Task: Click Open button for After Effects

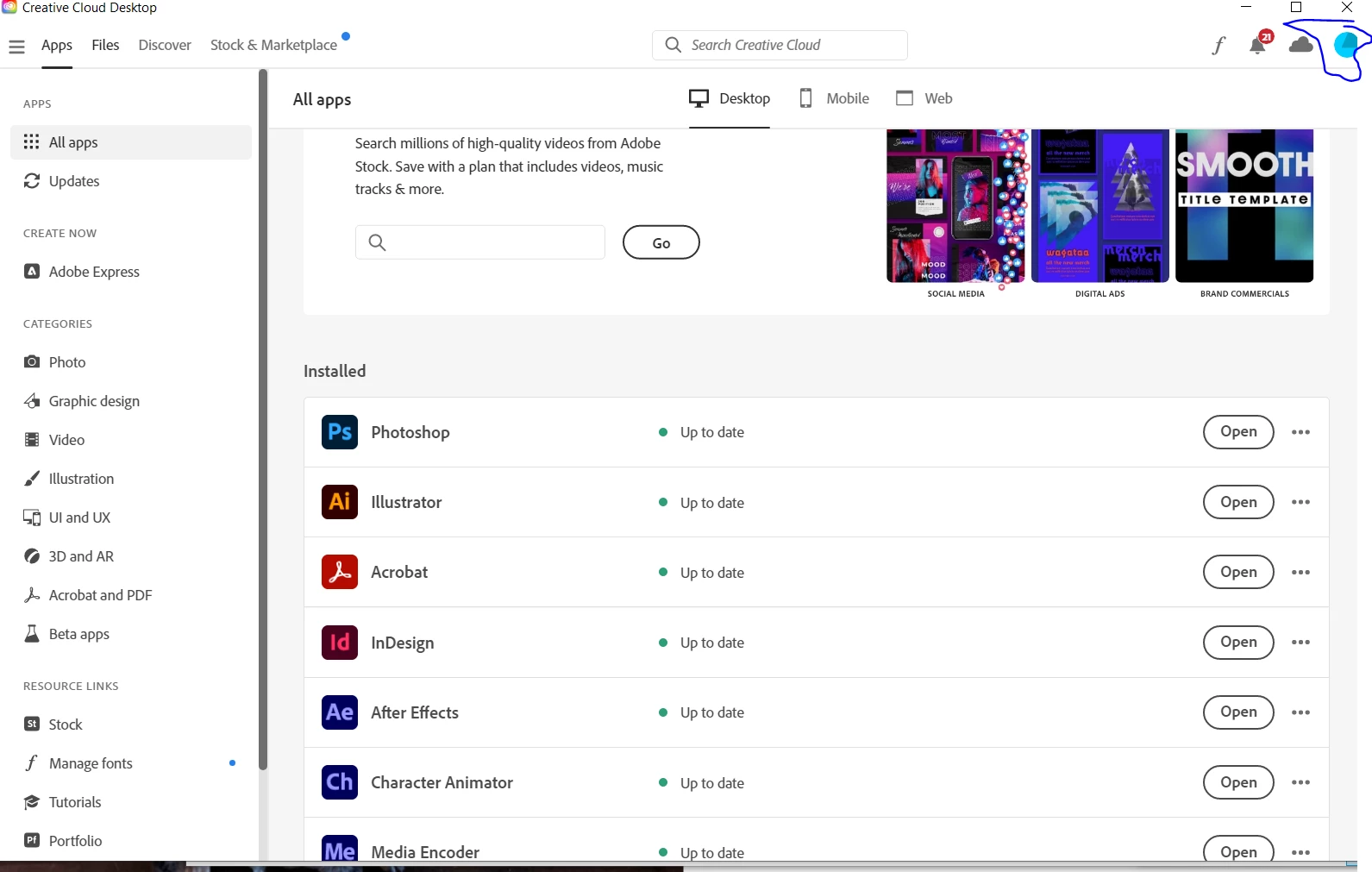Action: (1238, 712)
